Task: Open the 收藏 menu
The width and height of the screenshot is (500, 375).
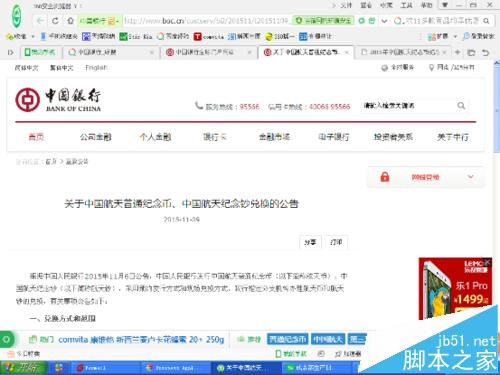Action: point(386,5)
